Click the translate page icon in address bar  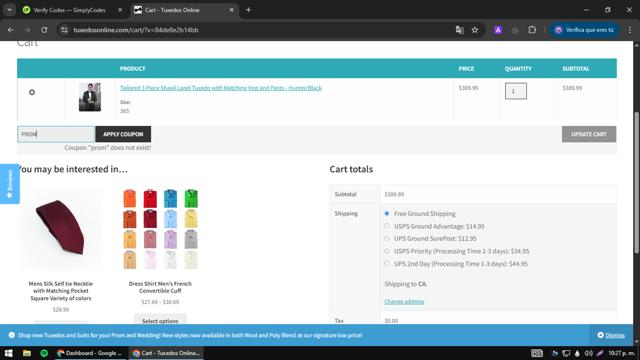460,30
